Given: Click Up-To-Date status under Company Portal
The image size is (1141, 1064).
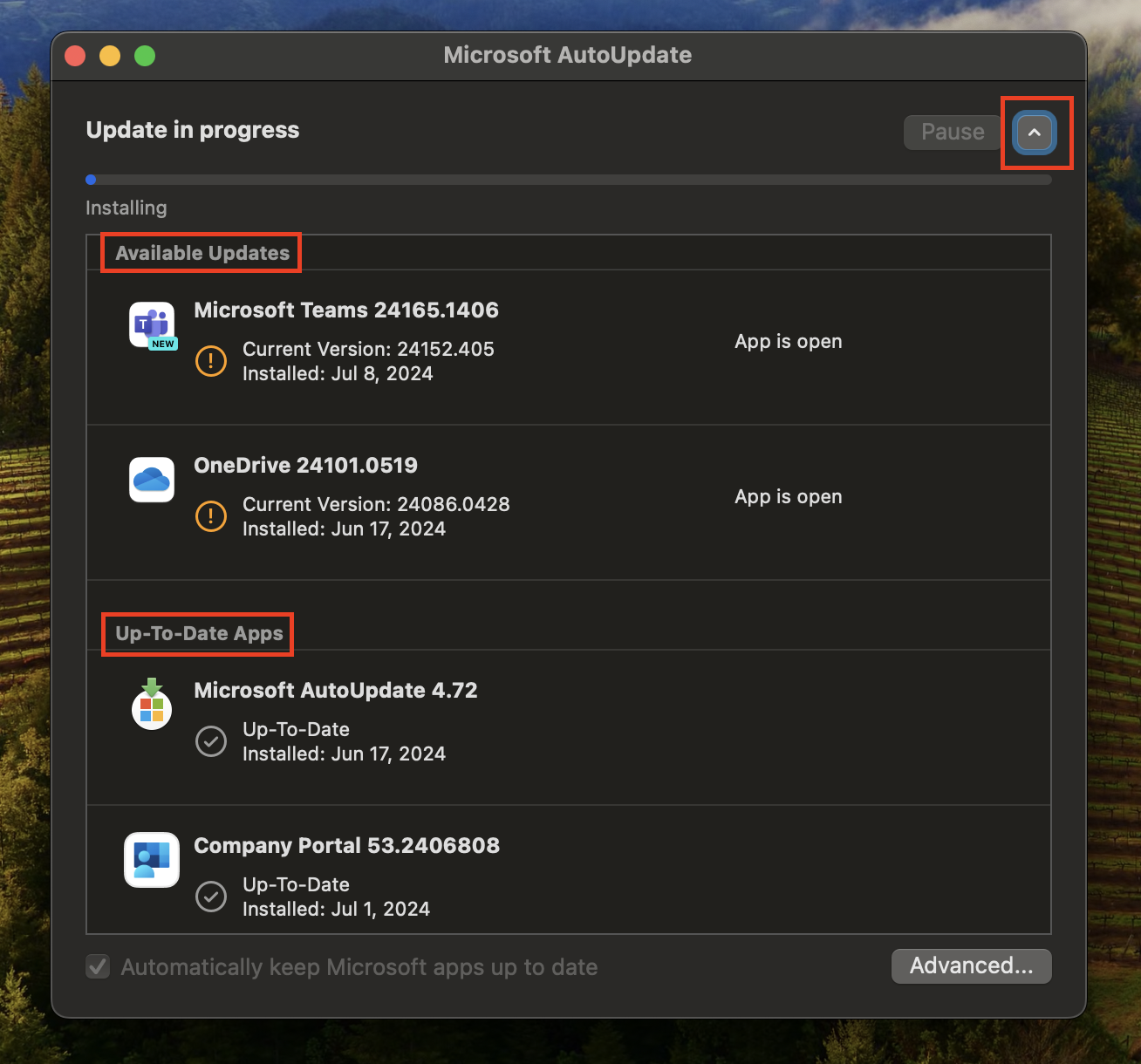Looking at the screenshot, I should (296, 884).
